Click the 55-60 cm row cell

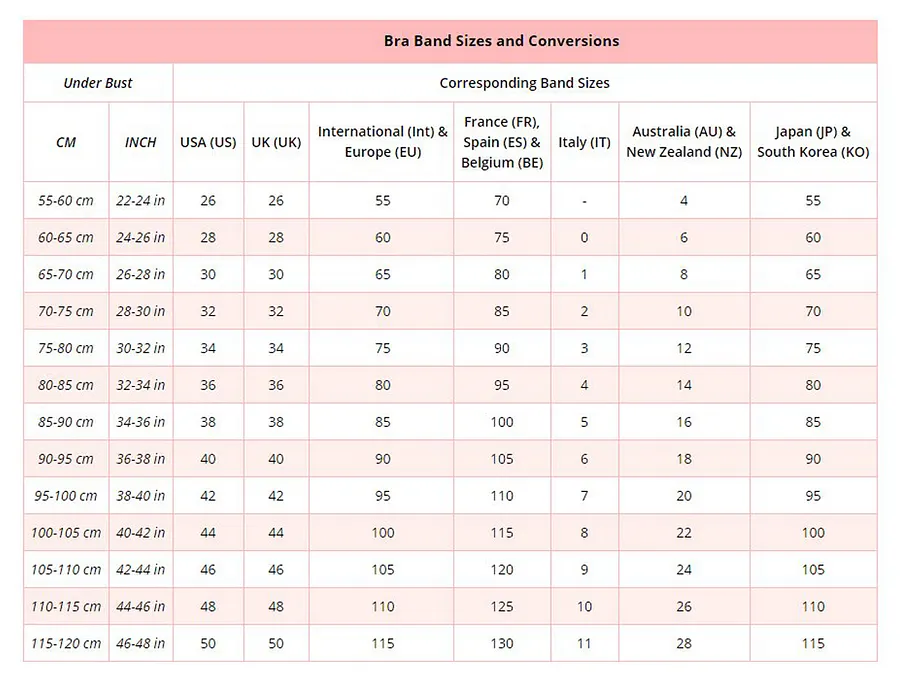(66, 200)
